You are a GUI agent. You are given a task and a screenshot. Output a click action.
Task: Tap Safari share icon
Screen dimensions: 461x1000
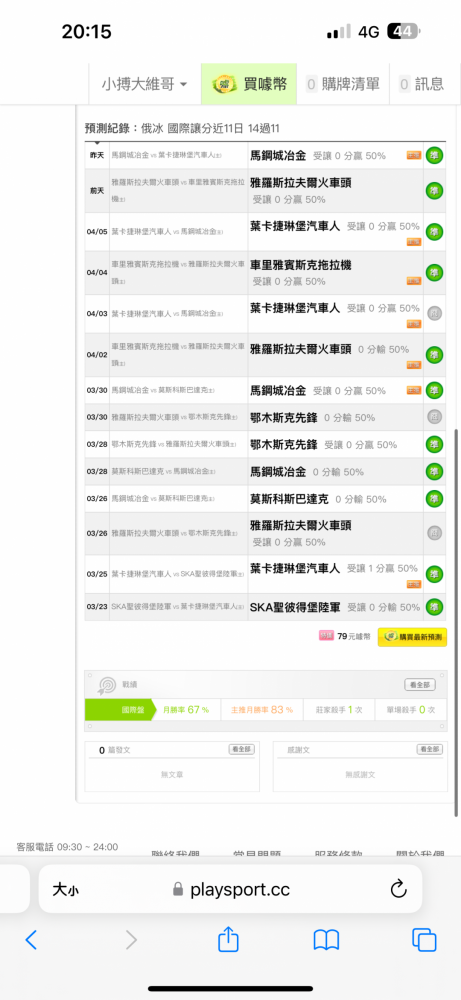pyautogui.click(x=228, y=939)
